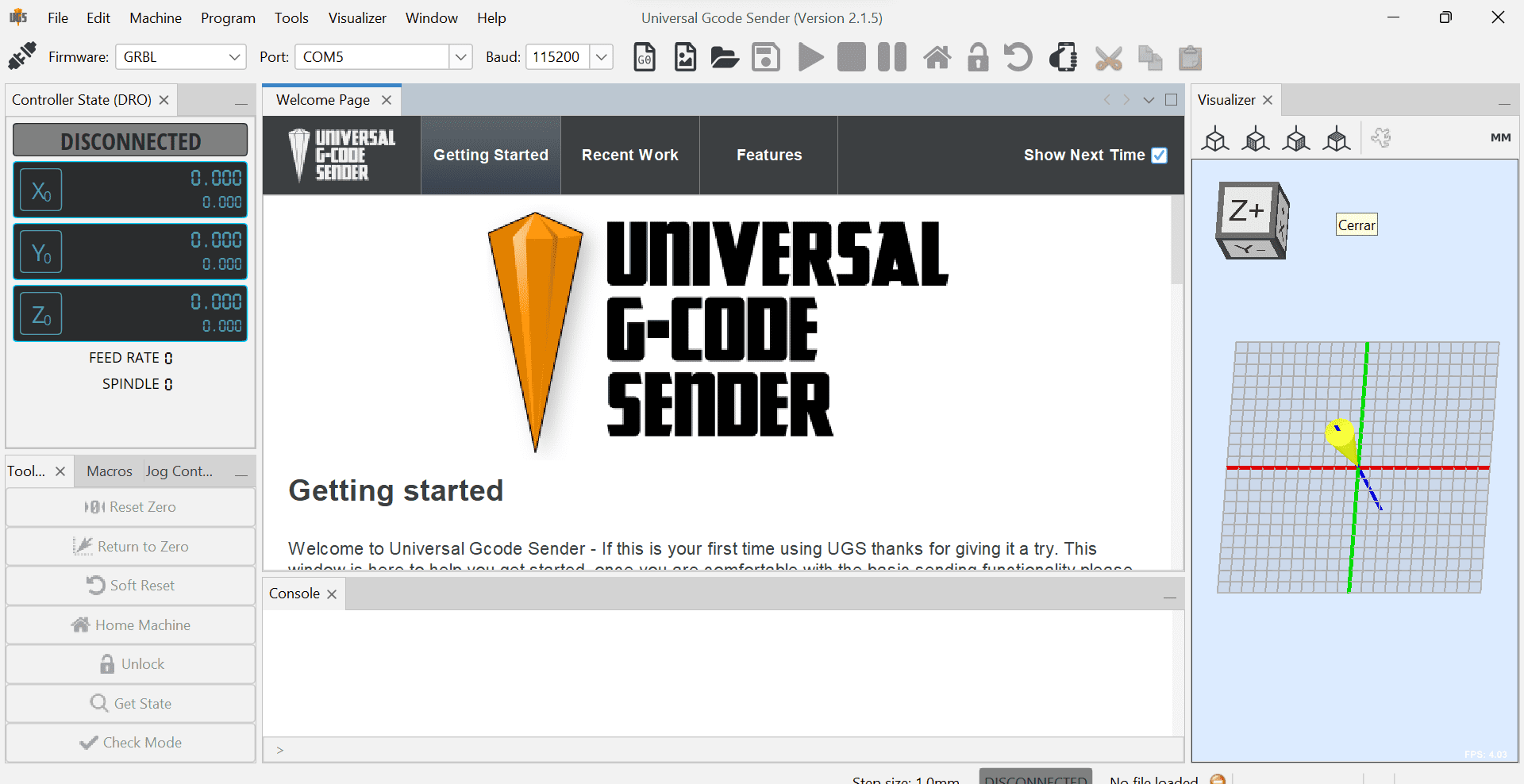Toggle MM units label in Visualizer
Image resolution: width=1524 pixels, height=784 pixels.
pos(1500,137)
